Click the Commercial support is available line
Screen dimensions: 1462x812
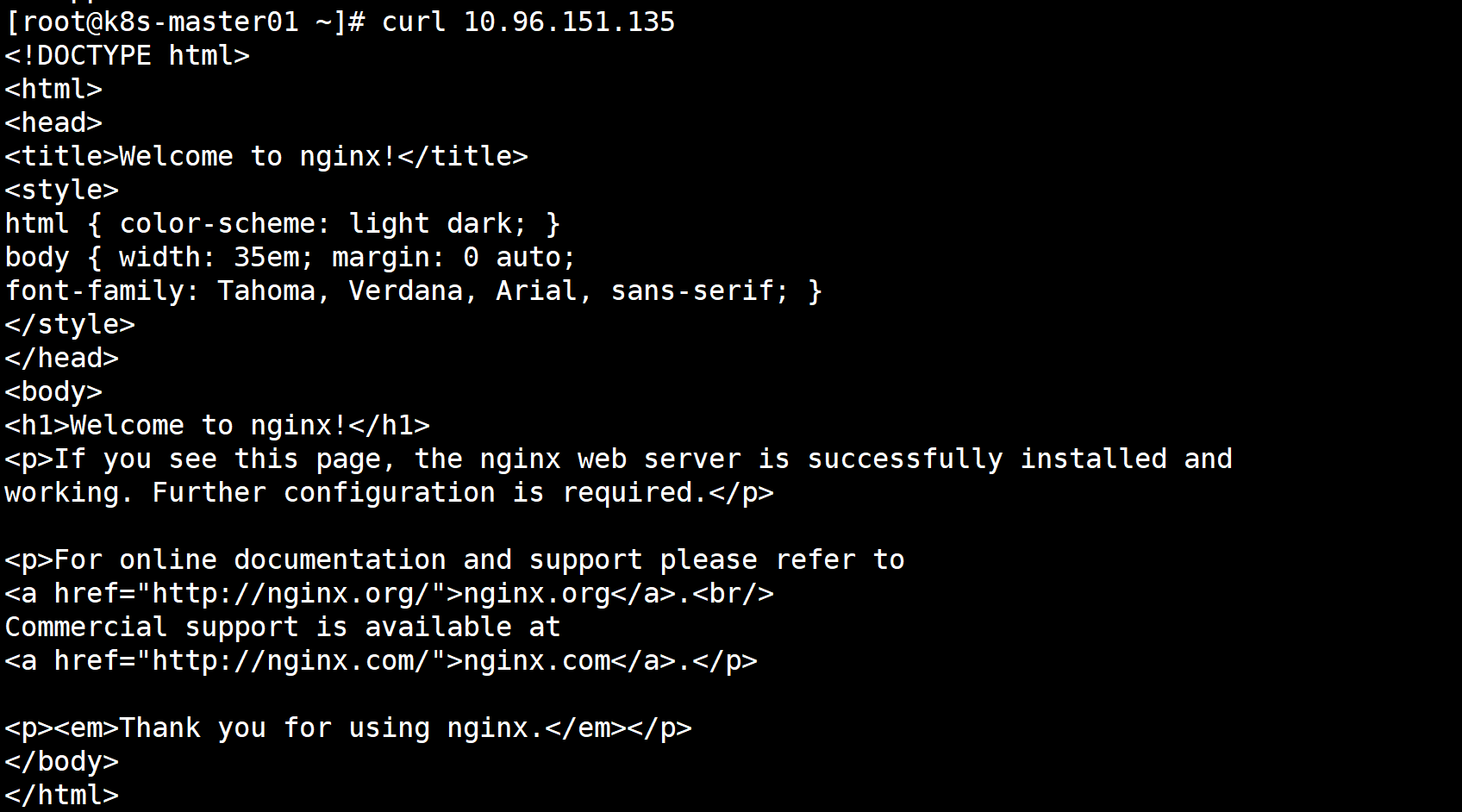283,628
